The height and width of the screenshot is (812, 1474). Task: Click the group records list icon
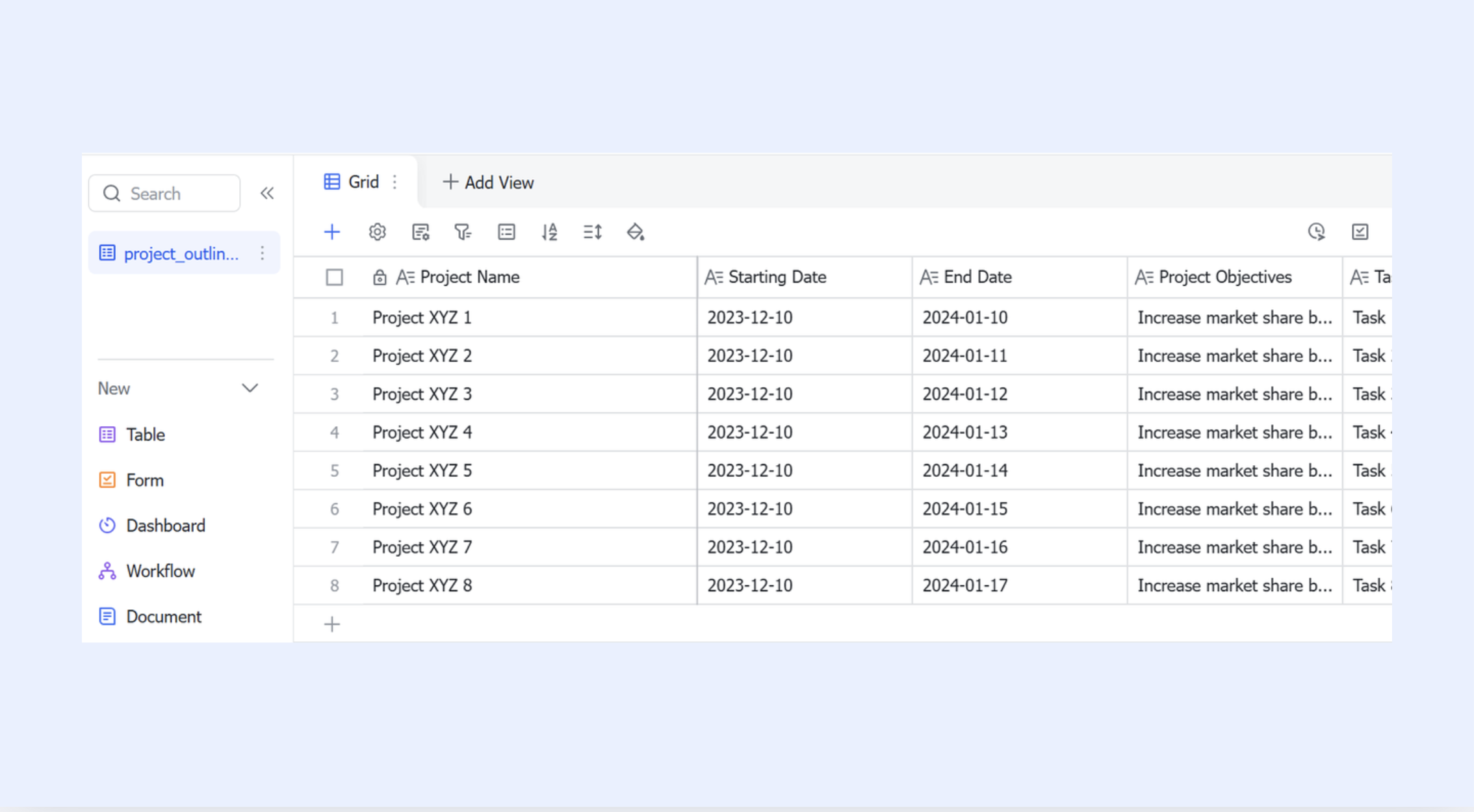506,232
